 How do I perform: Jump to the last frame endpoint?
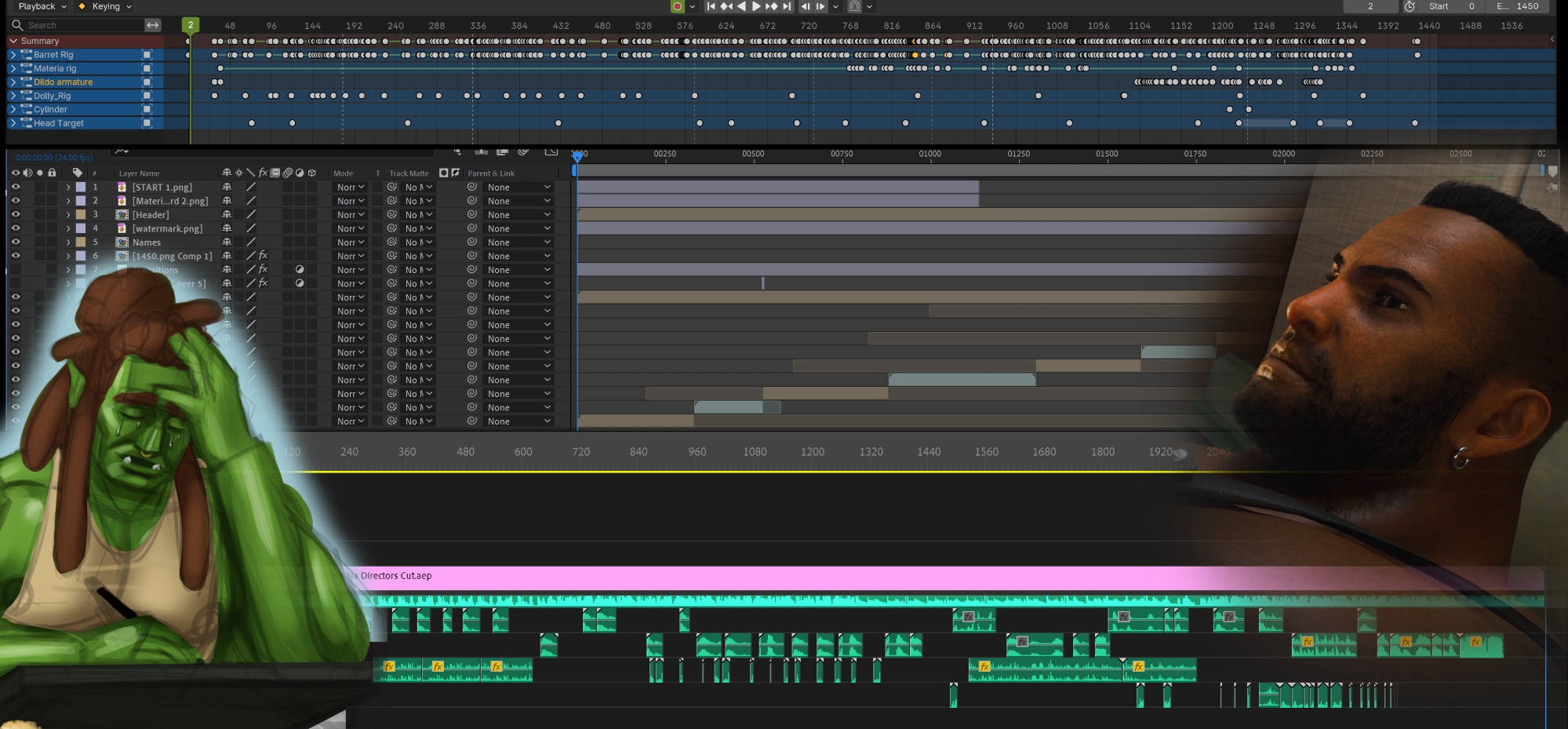pyautogui.click(x=787, y=6)
